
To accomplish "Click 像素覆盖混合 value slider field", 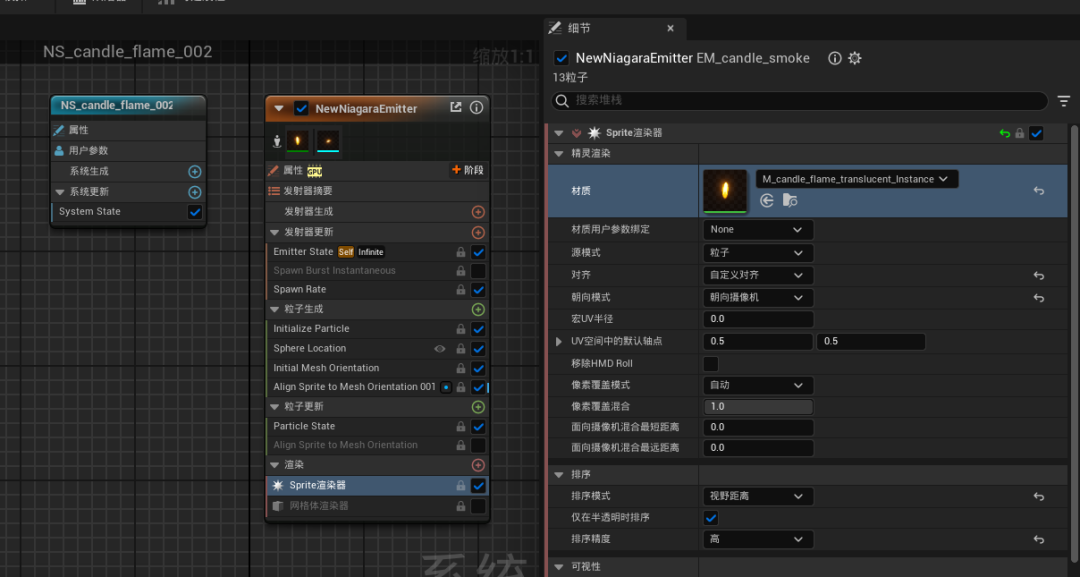I will pyautogui.click(x=758, y=407).
